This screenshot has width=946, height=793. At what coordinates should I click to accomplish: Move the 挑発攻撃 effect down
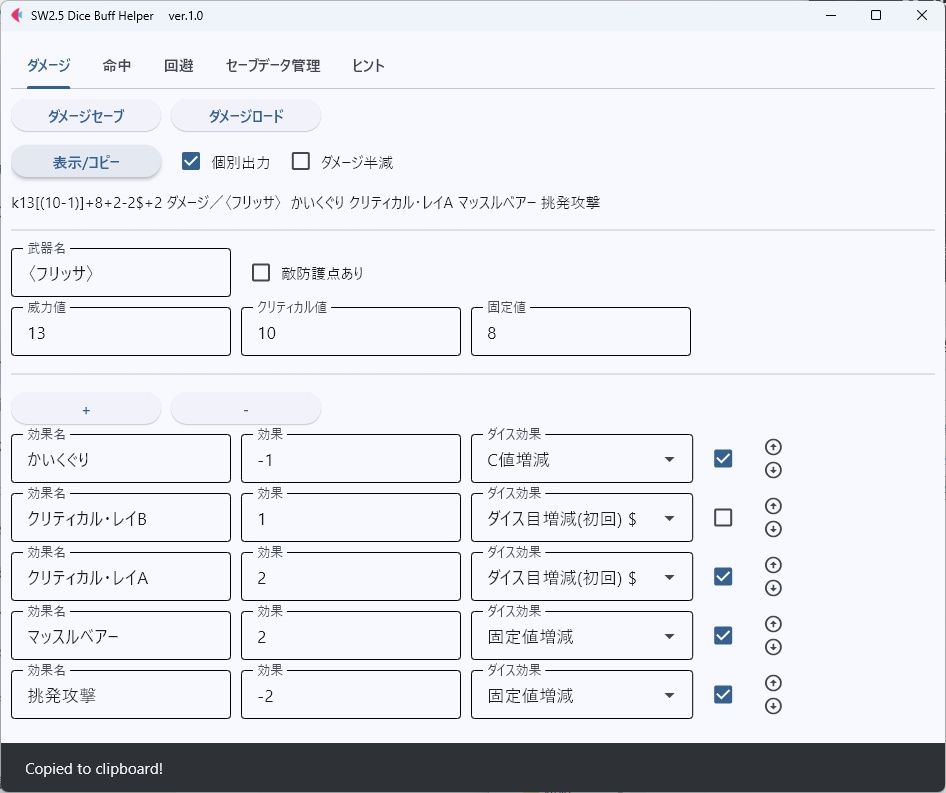[x=772, y=706]
